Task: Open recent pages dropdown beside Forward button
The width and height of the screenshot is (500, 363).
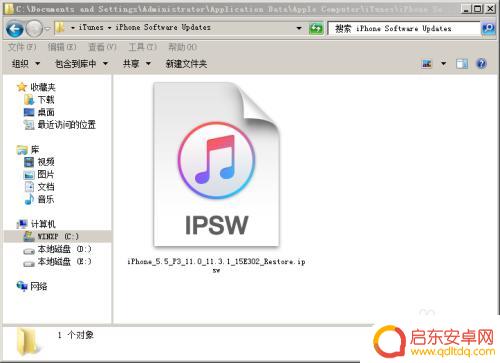Action: point(47,29)
